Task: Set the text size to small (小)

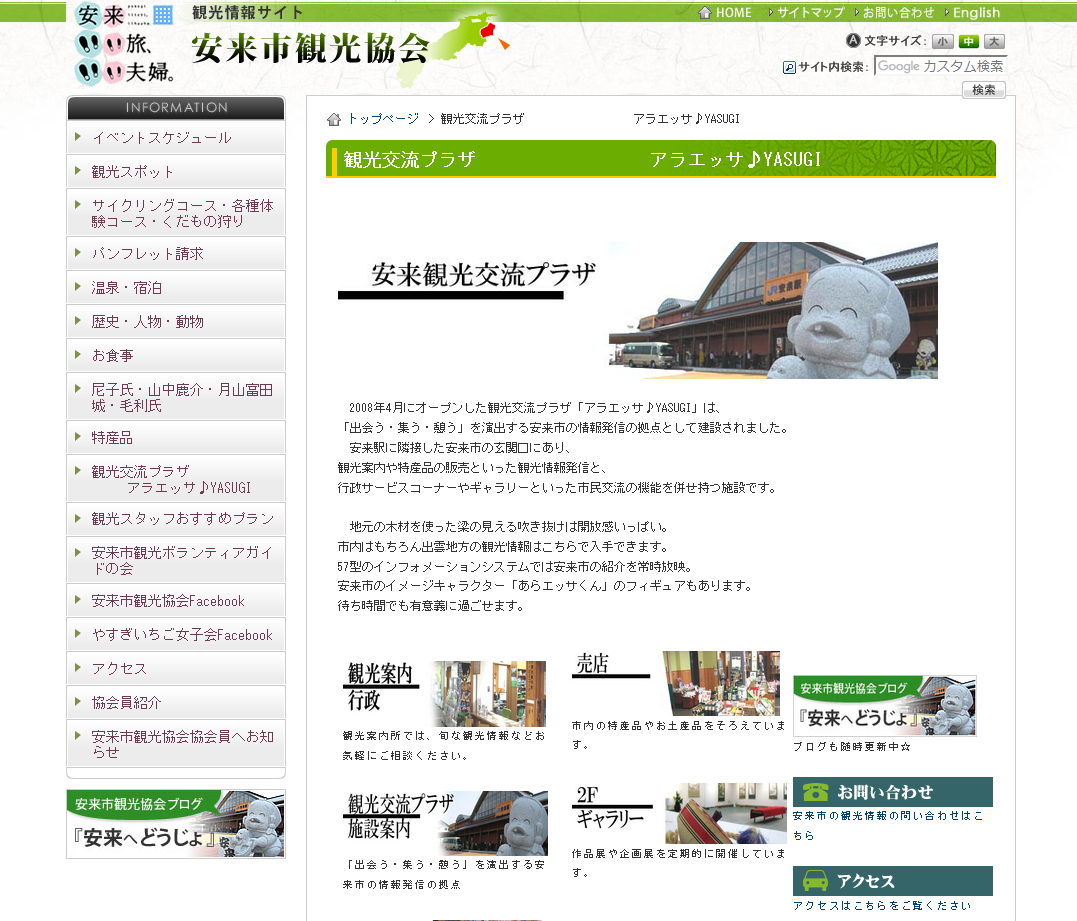Action: [942, 41]
